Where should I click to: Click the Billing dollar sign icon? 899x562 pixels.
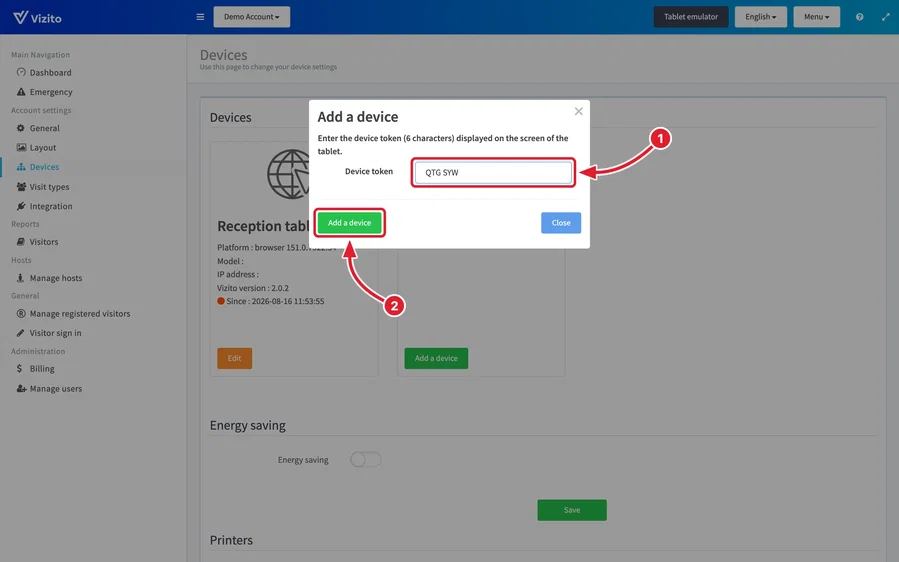19,368
